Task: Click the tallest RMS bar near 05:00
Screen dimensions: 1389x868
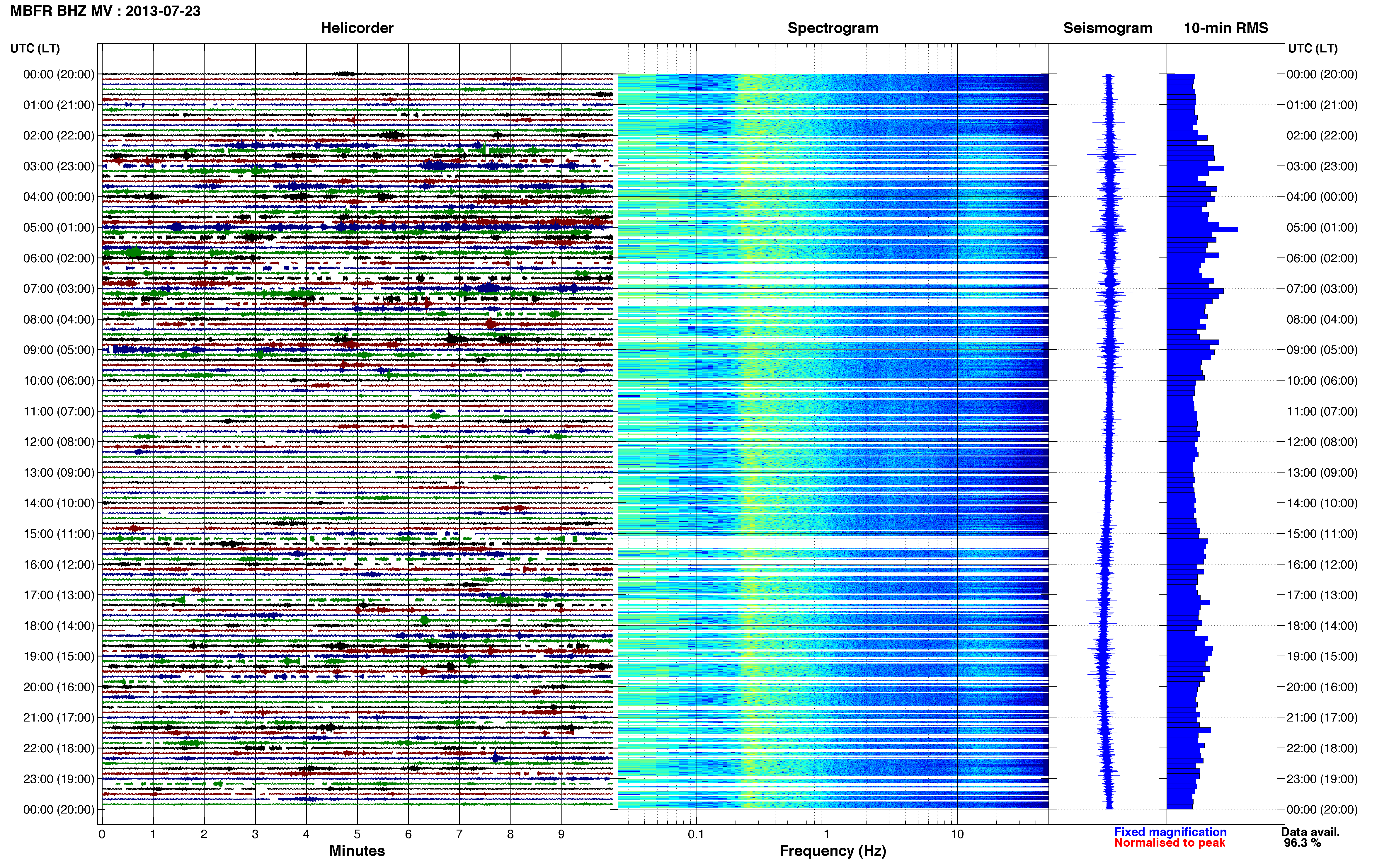Action: click(1202, 230)
